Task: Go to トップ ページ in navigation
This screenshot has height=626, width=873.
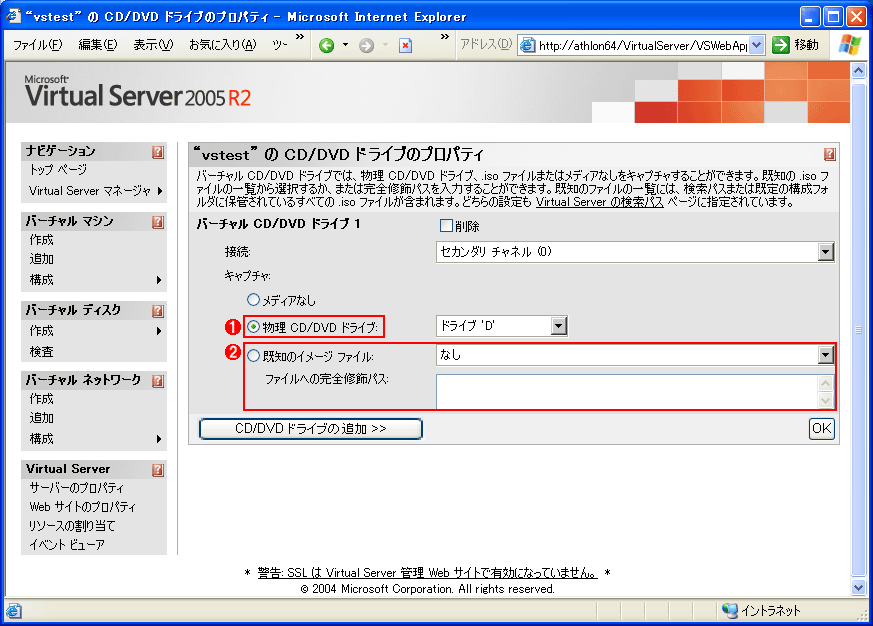Action: pyautogui.click(x=58, y=170)
